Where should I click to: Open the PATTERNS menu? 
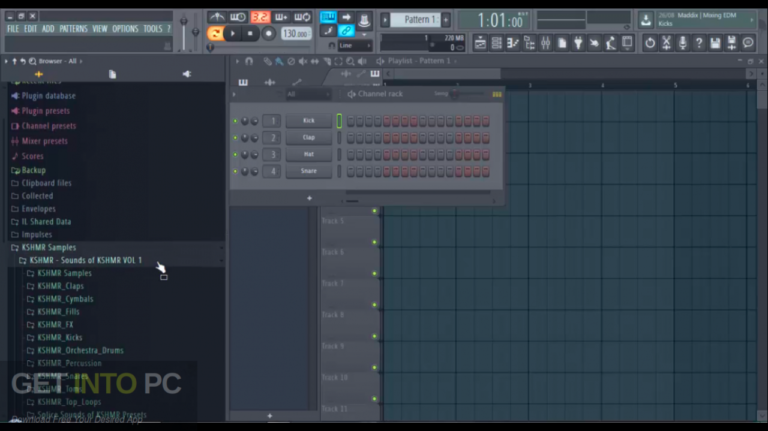73,29
